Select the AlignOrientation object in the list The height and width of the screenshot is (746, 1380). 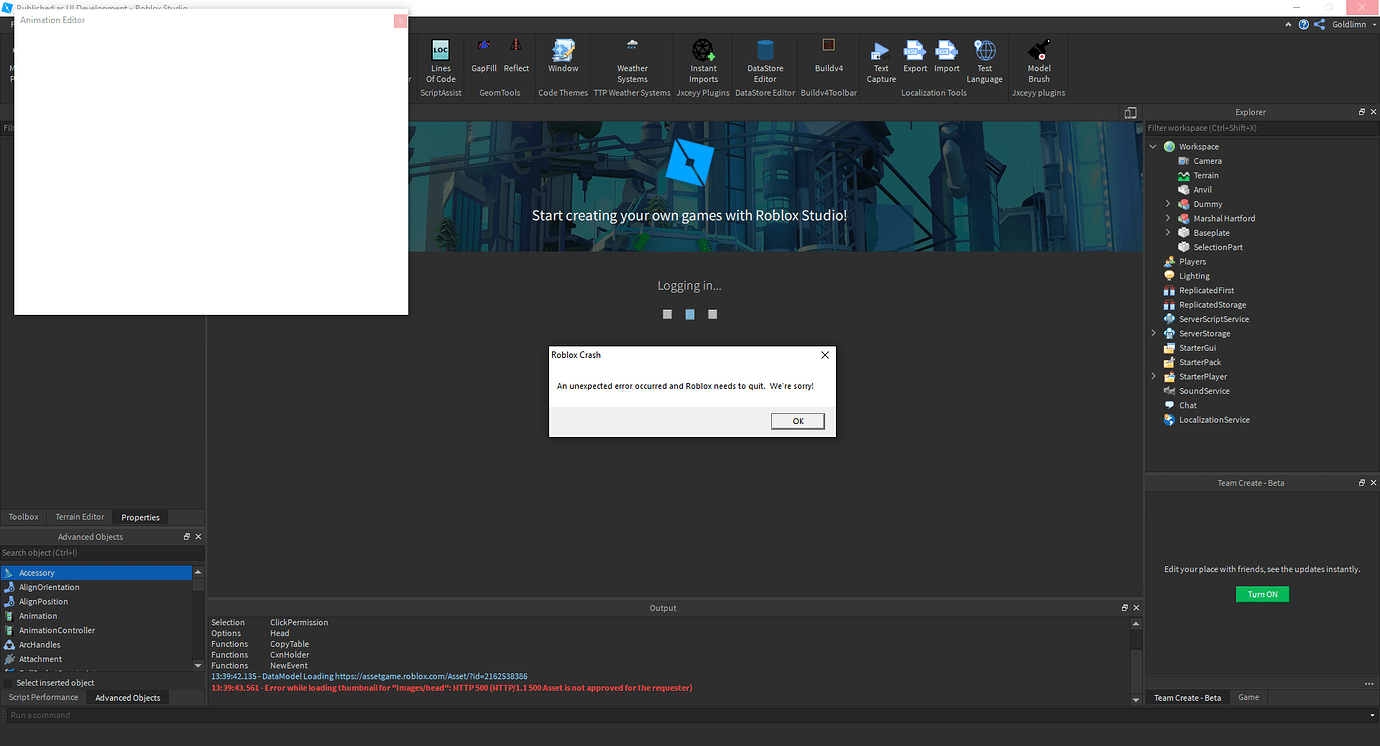coord(96,587)
